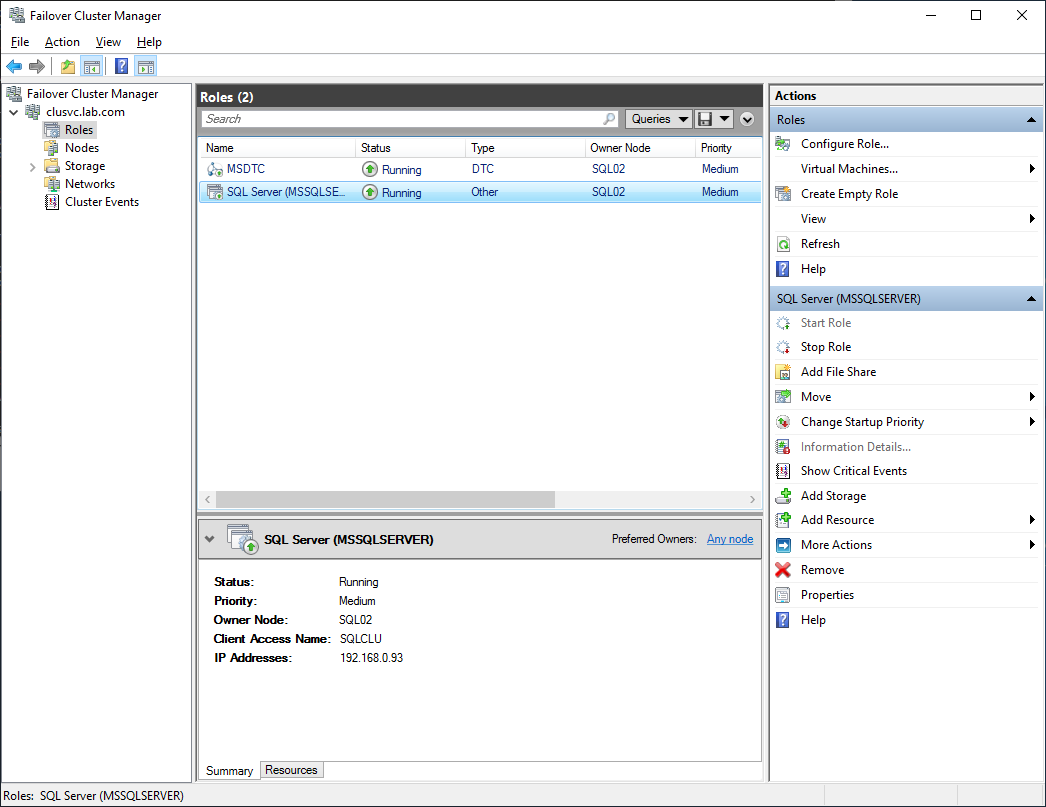Click the SQLCLU client access name

[360, 639]
